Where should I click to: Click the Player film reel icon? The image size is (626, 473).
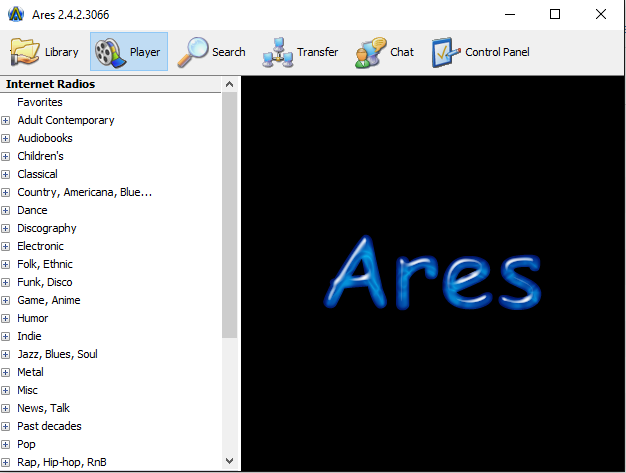tap(110, 53)
